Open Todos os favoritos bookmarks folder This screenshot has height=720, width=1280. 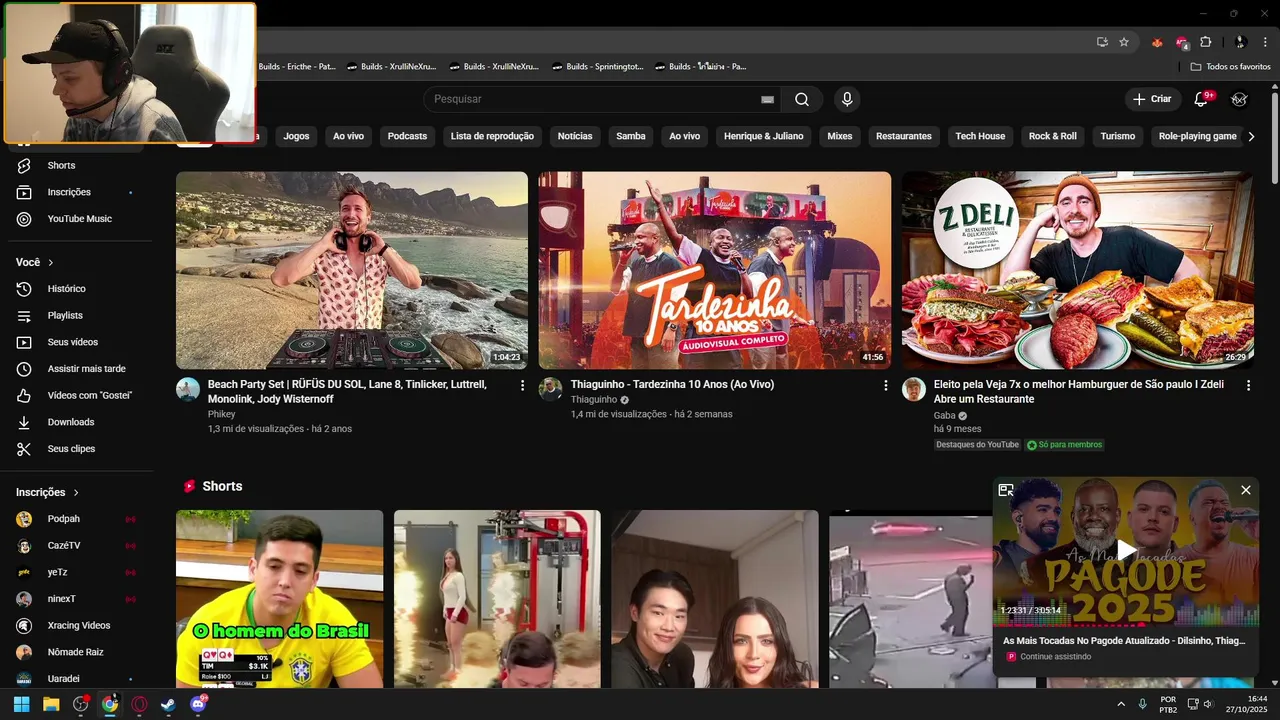pos(1230,67)
